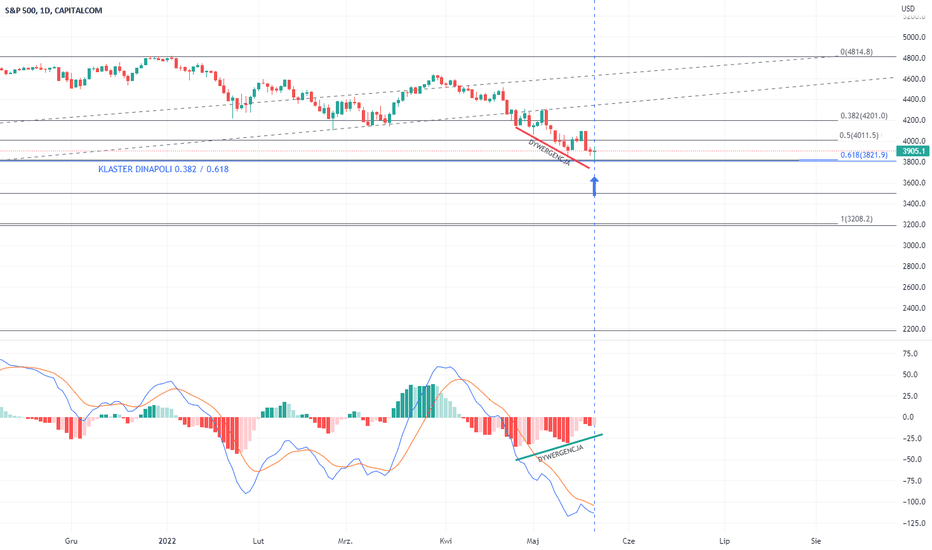Click the Gru month on time axis
Screen dimensions: 932x550
71,541
